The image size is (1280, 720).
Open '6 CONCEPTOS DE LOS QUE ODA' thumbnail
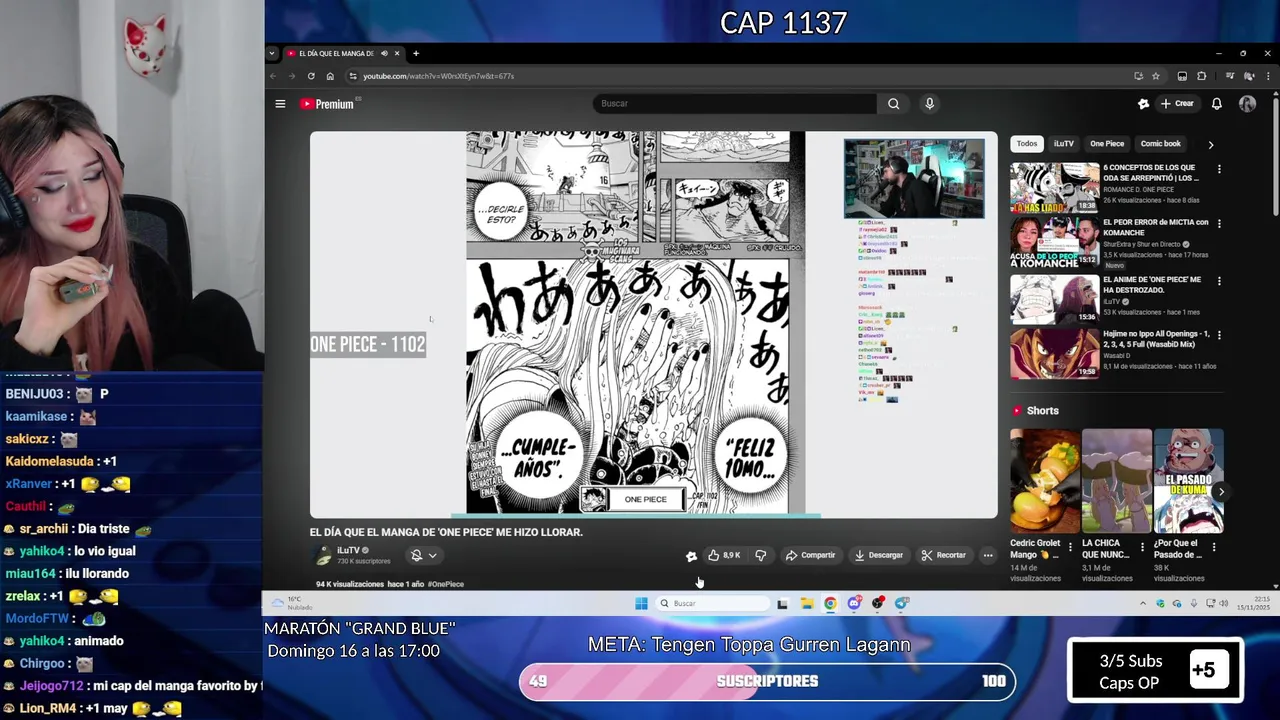point(1054,186)
